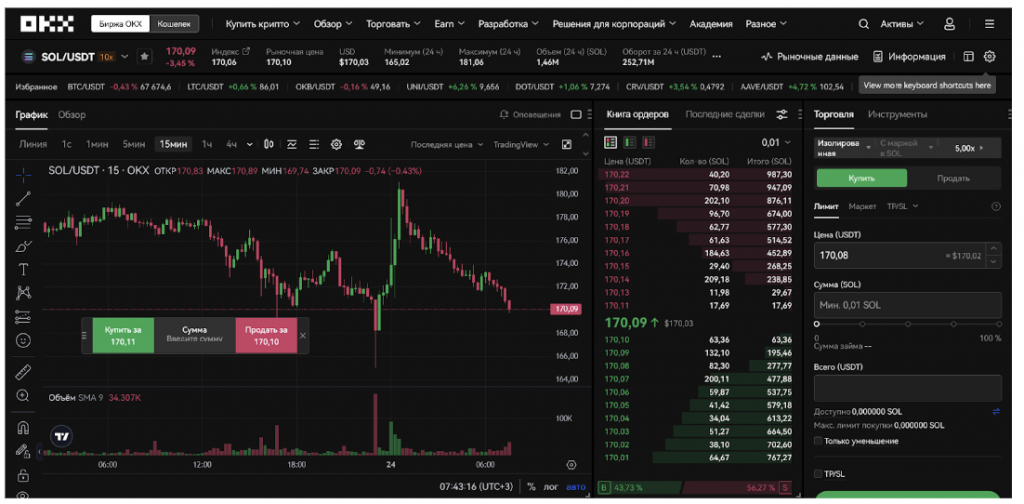This screenshot has height=504, width=1024.
Task: Switch to the 'Маркет' order type tab
Action: pyautogui.click(x=862, y=206)
